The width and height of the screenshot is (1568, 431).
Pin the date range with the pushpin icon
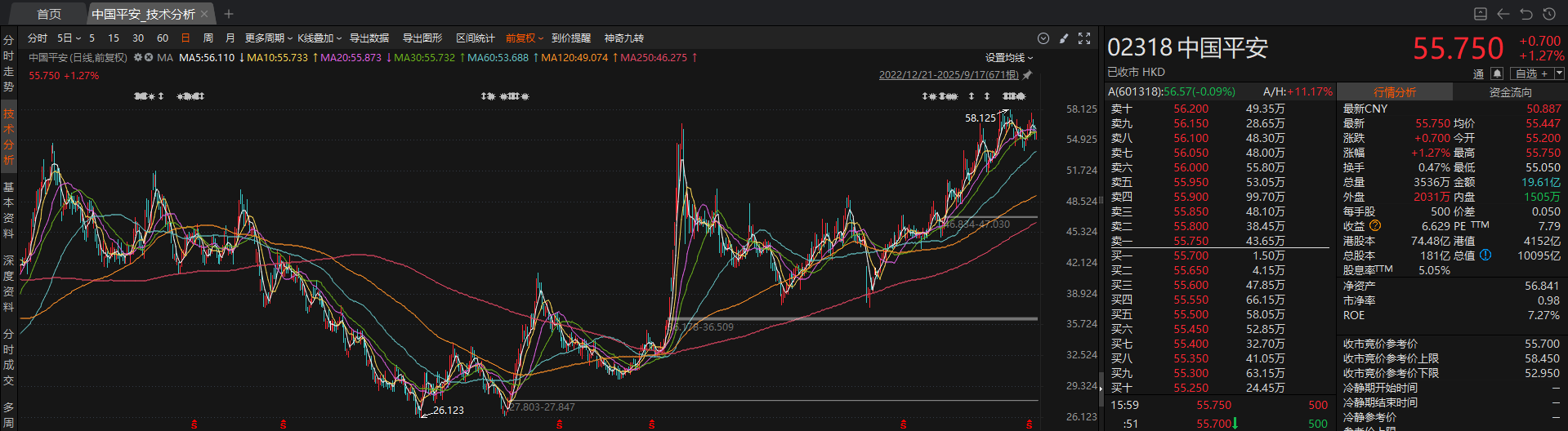coord(1027,75)
